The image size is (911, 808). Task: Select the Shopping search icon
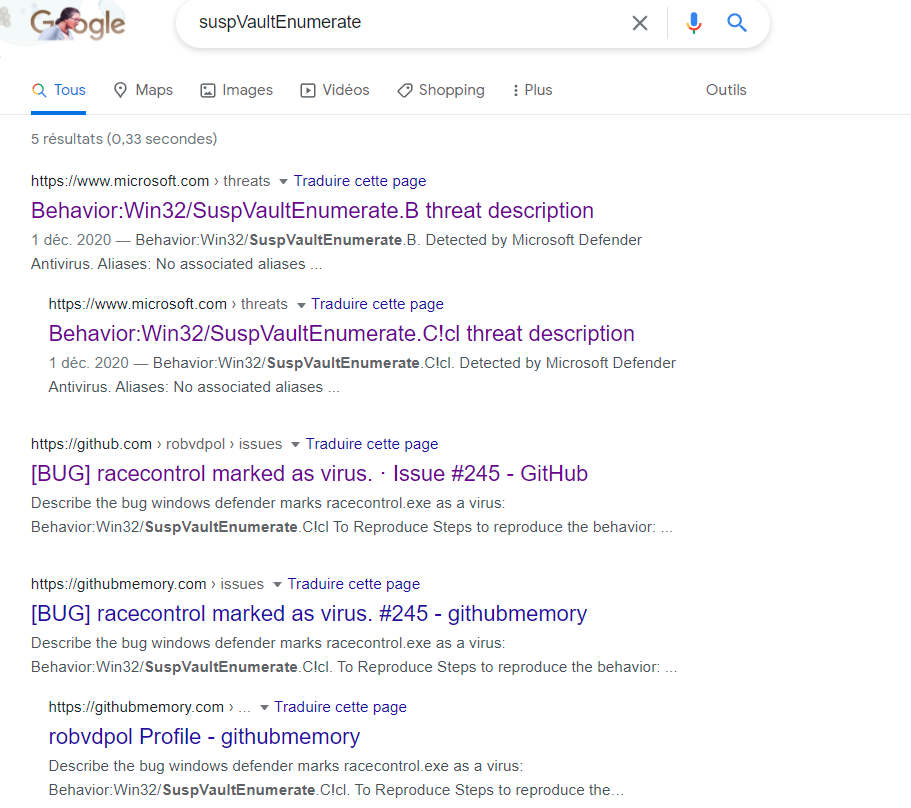coord(404,90)
